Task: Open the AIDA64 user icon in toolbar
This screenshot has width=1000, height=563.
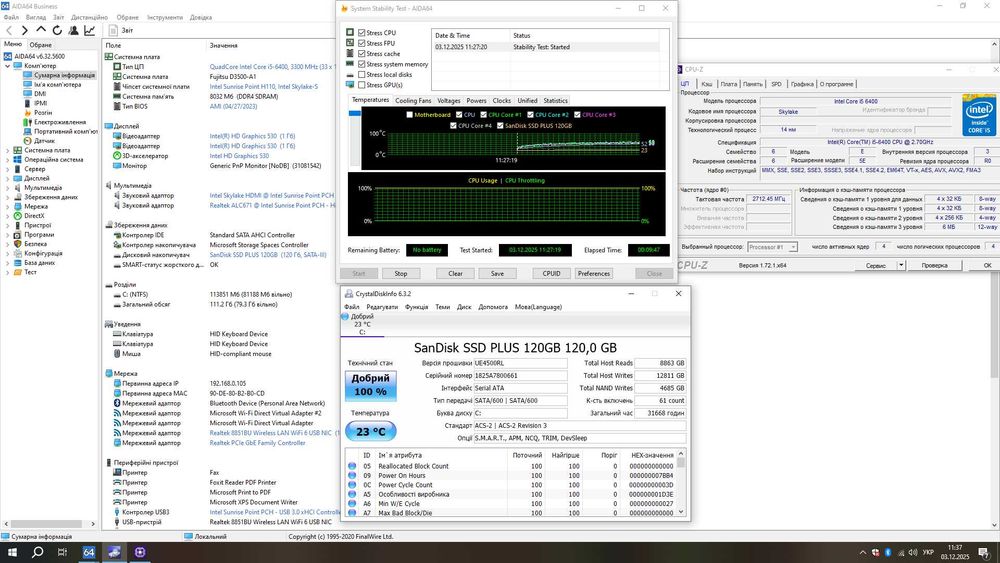Action: [73, 31]
